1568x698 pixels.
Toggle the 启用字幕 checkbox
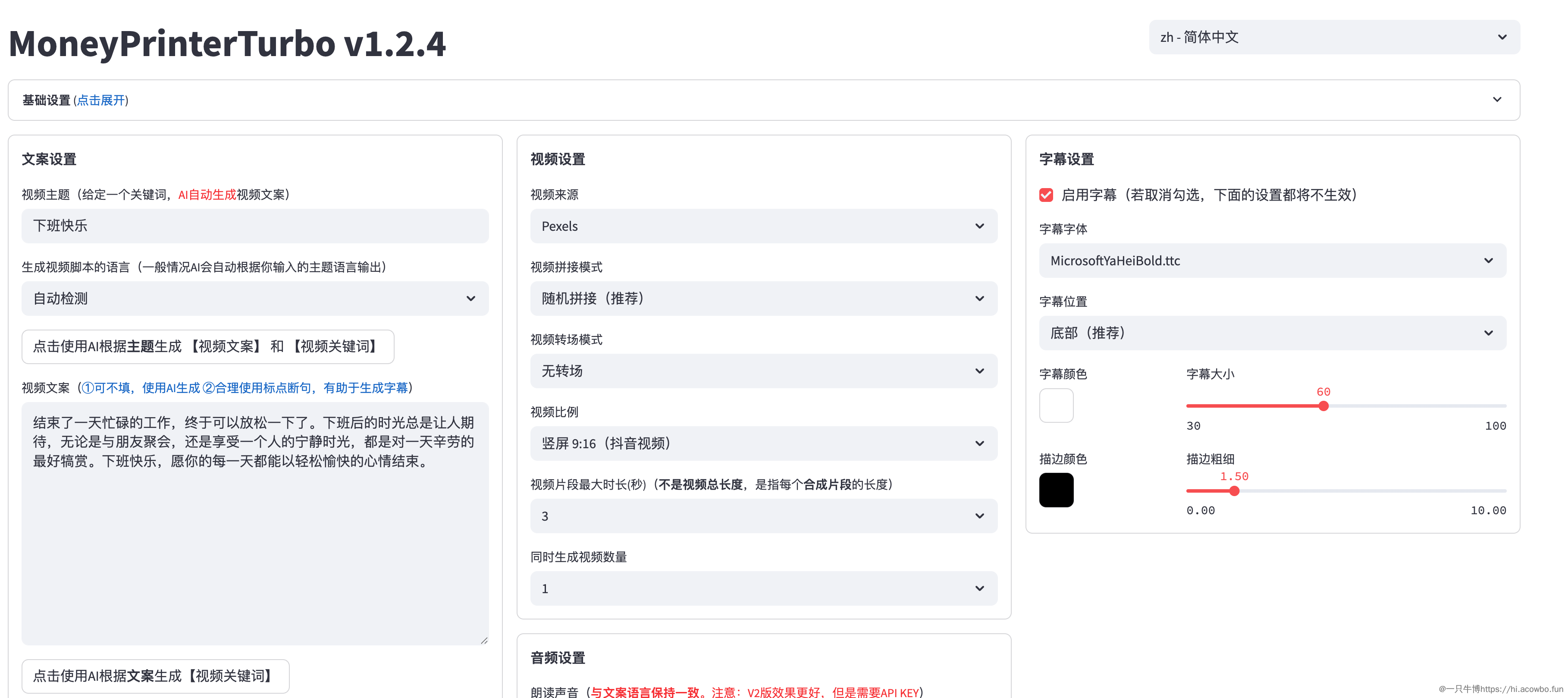click(x=1046, y=195)
